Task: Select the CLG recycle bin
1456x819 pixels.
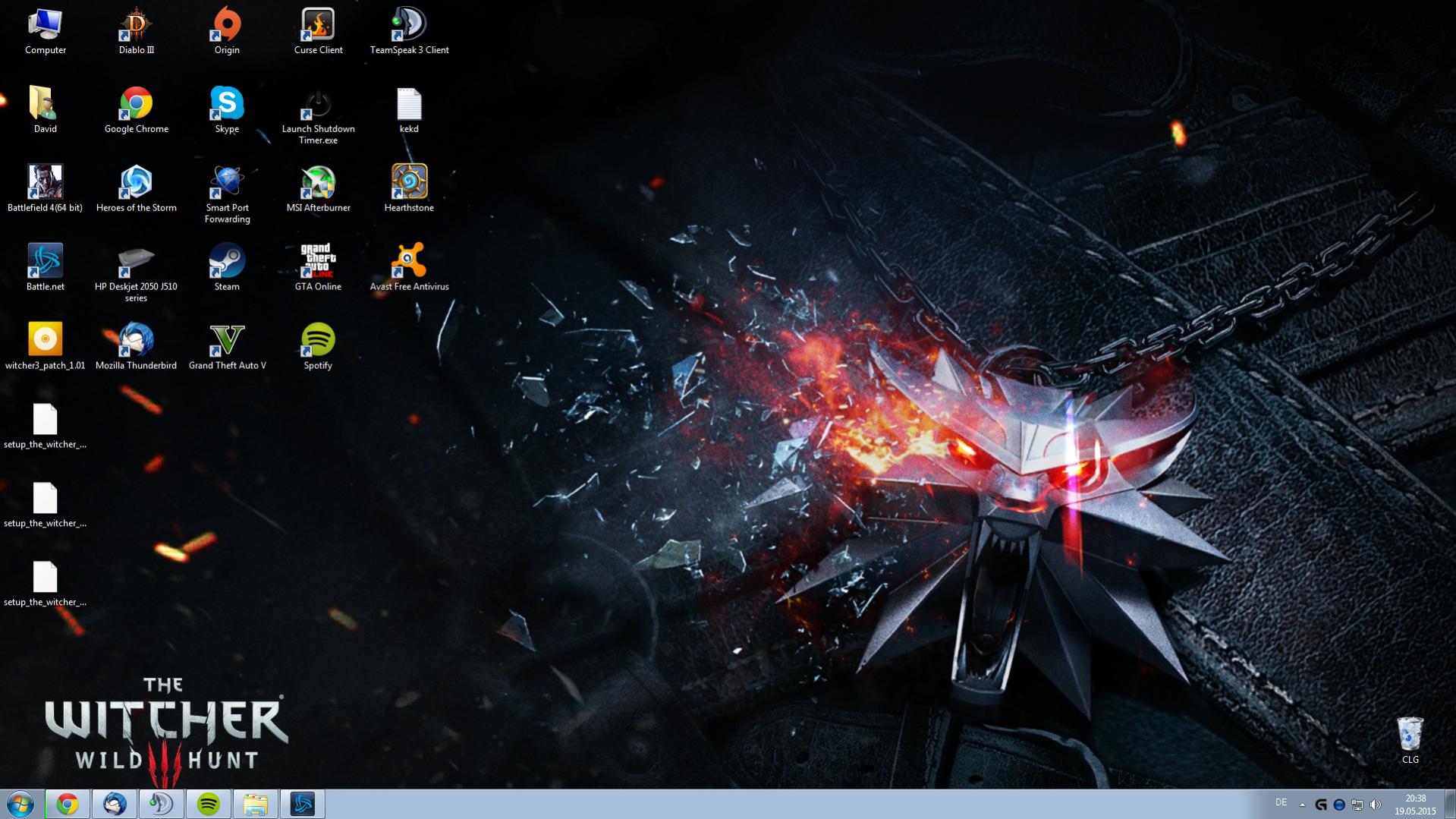Action: coord(1410,736)
